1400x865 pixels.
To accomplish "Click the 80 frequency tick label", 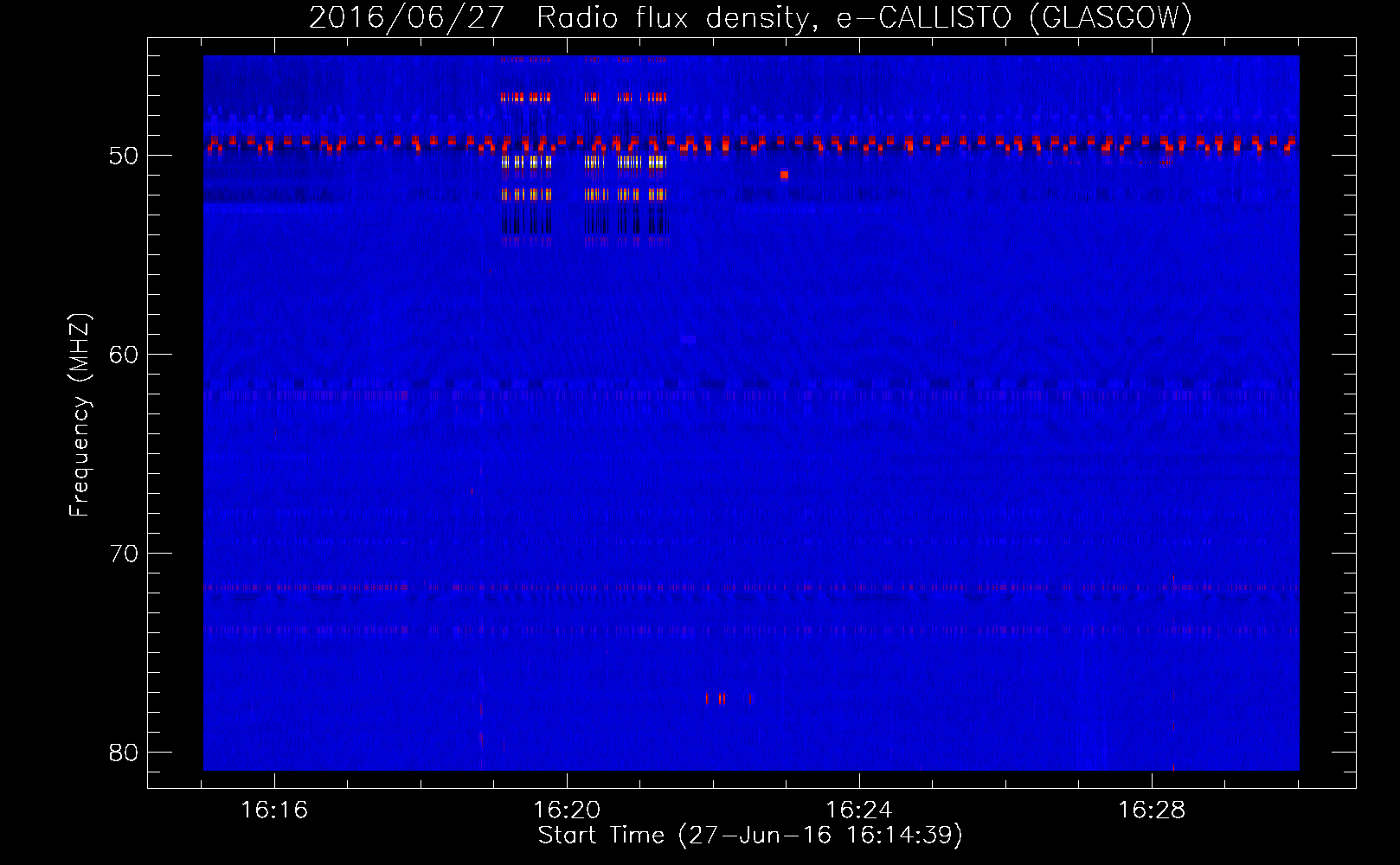I will coord(124,753).
